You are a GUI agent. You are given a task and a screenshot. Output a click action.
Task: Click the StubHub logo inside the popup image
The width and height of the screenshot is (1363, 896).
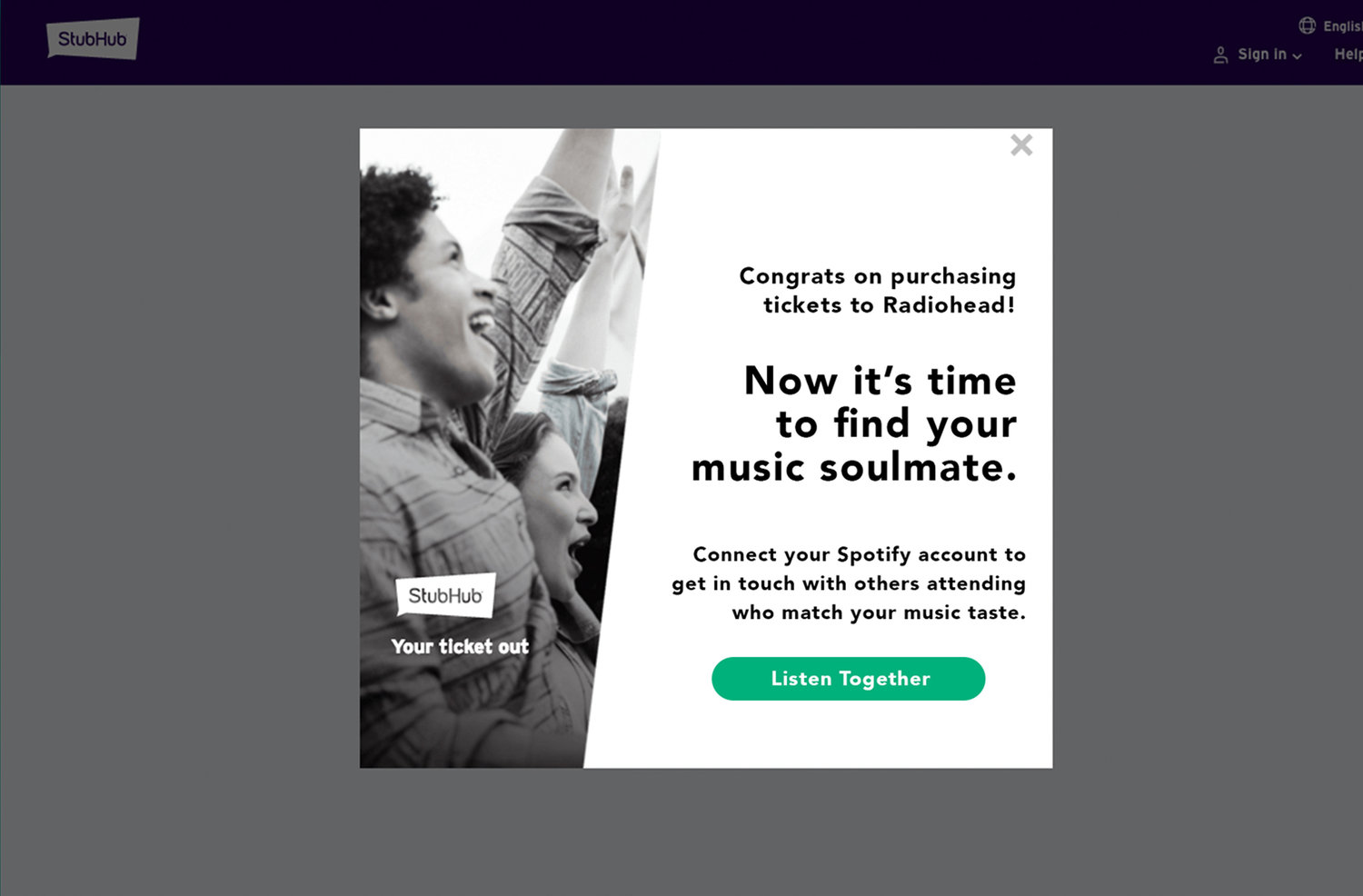click(x=445, y=595)
